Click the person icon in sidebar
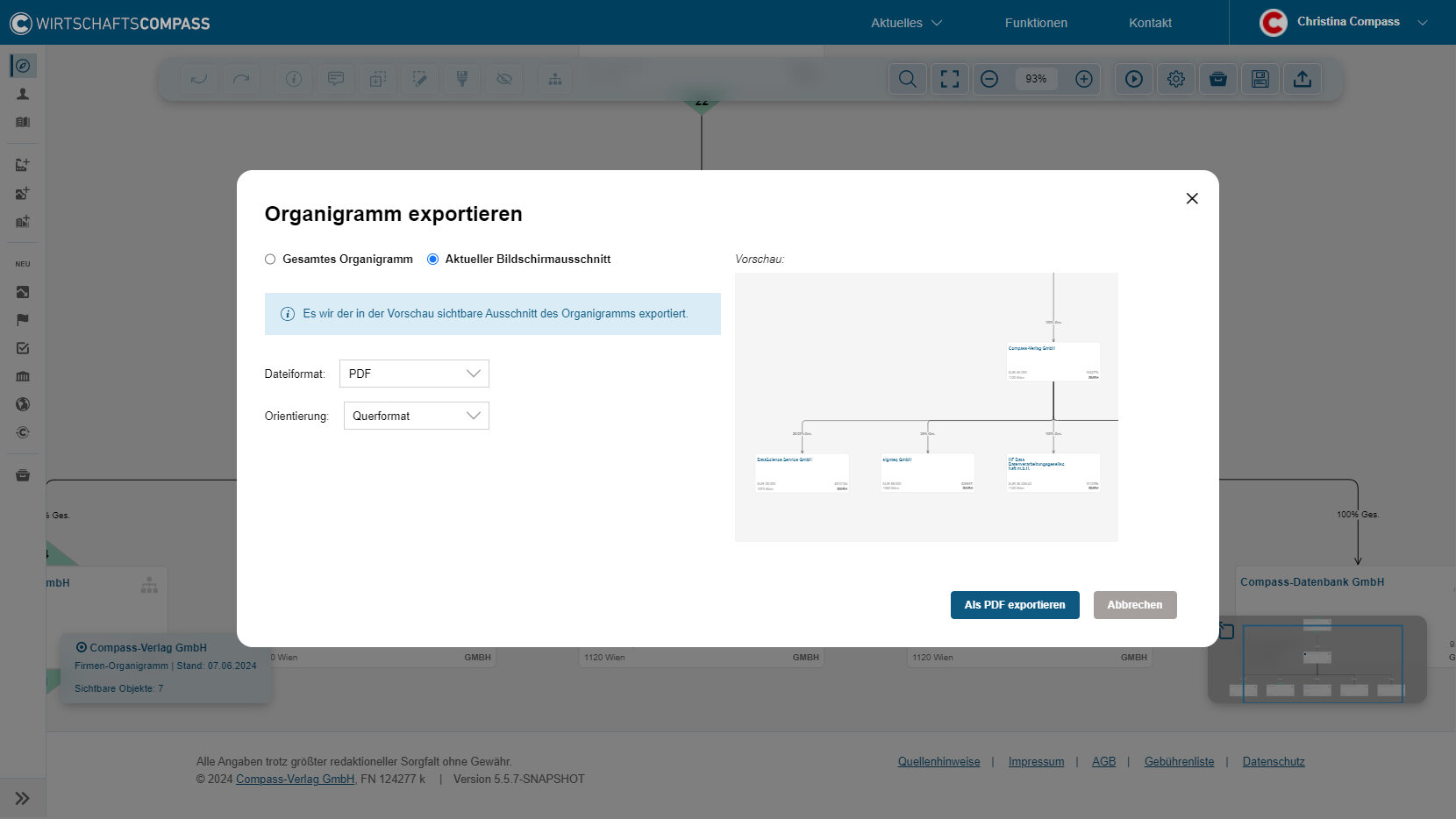 (x=23, y=94)
